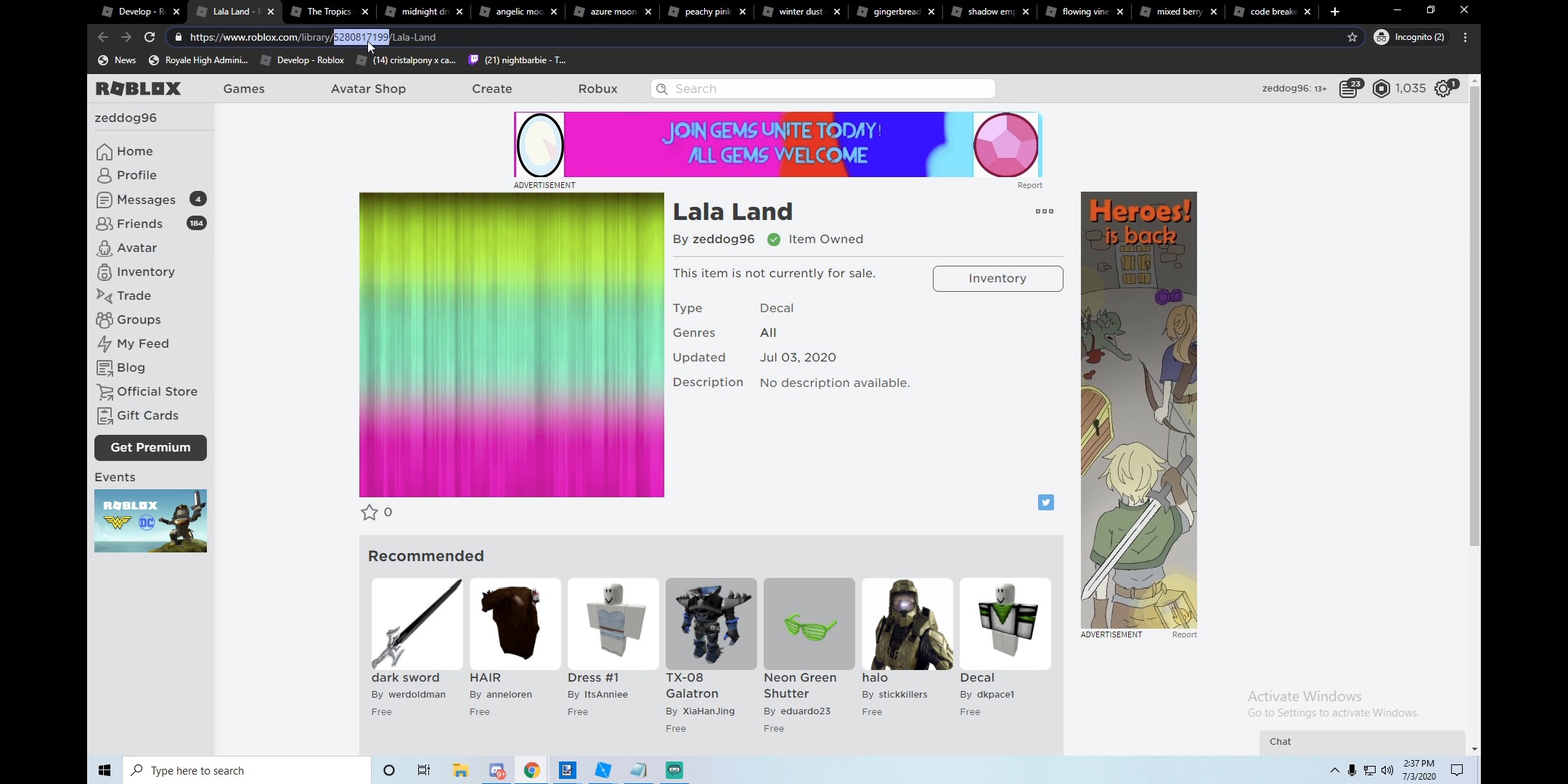Viewport: 1568px width, 784px height.
Task: Show hidden system tray icons
Action: pos(1334,770)
